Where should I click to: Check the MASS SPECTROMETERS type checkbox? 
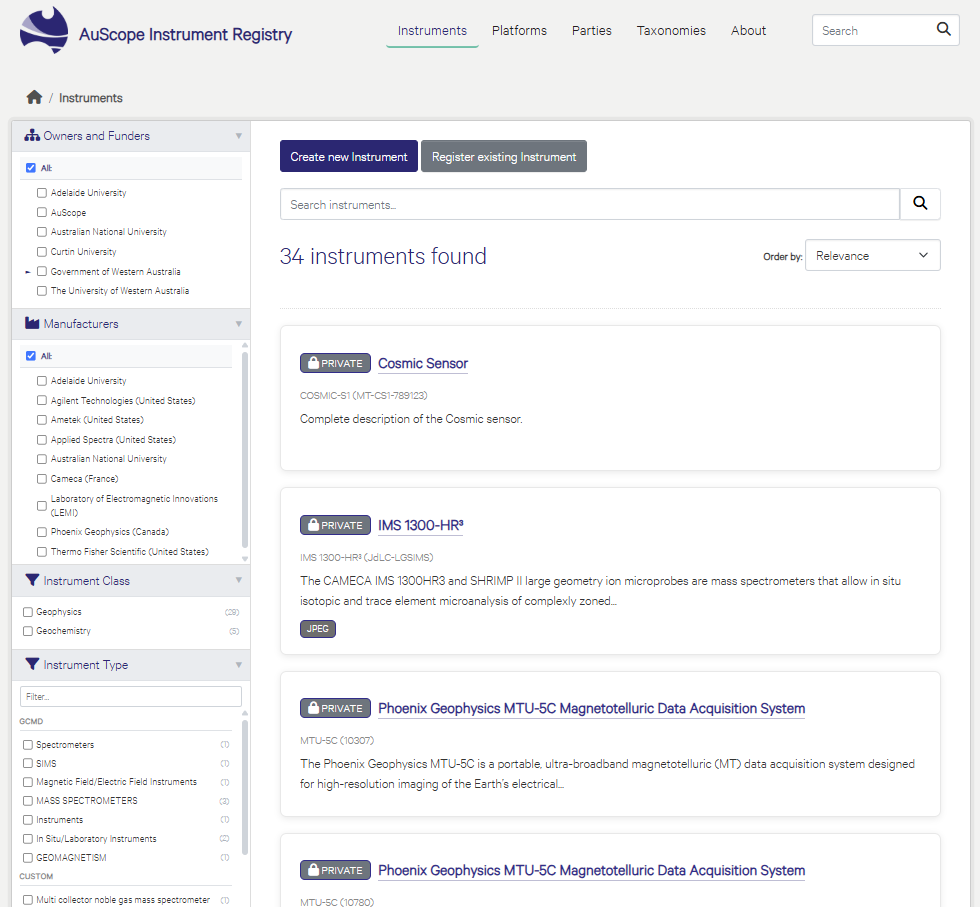pyautogui.click(x=28, y=801)
